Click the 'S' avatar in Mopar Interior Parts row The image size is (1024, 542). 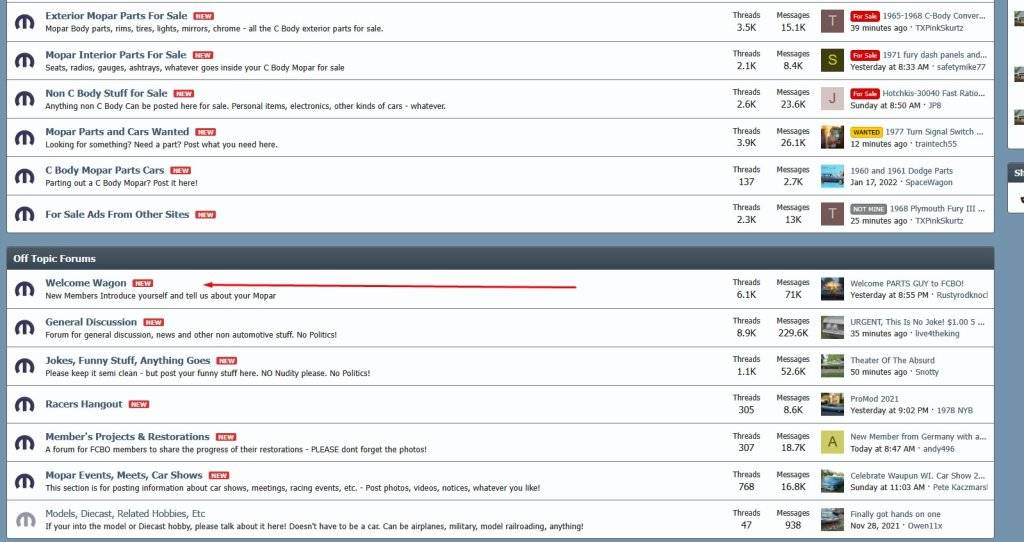[832, 60]
